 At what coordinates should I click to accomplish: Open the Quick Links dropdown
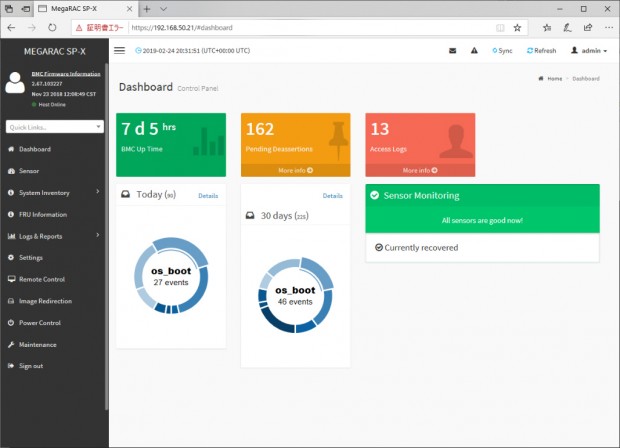pos(55,127)
